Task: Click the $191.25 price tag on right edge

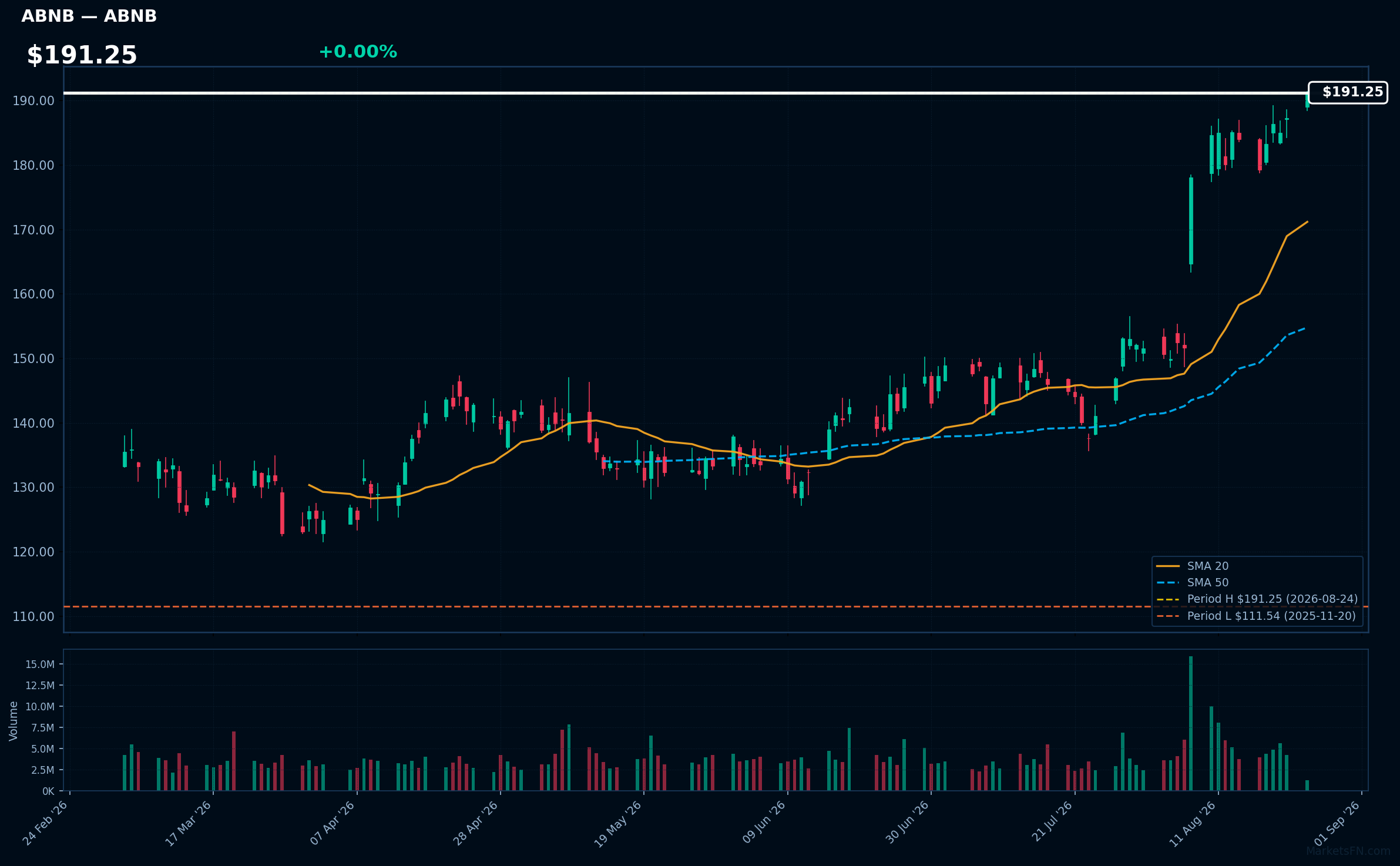Action: tap(1348, 92)
